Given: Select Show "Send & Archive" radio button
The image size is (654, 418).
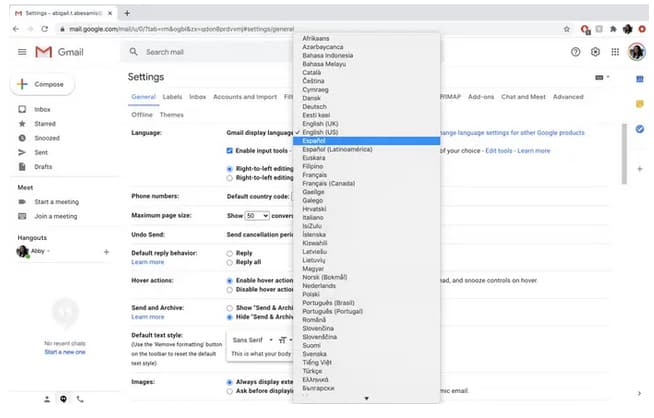Looking at the screenshot, I should (x=229, y=308).
